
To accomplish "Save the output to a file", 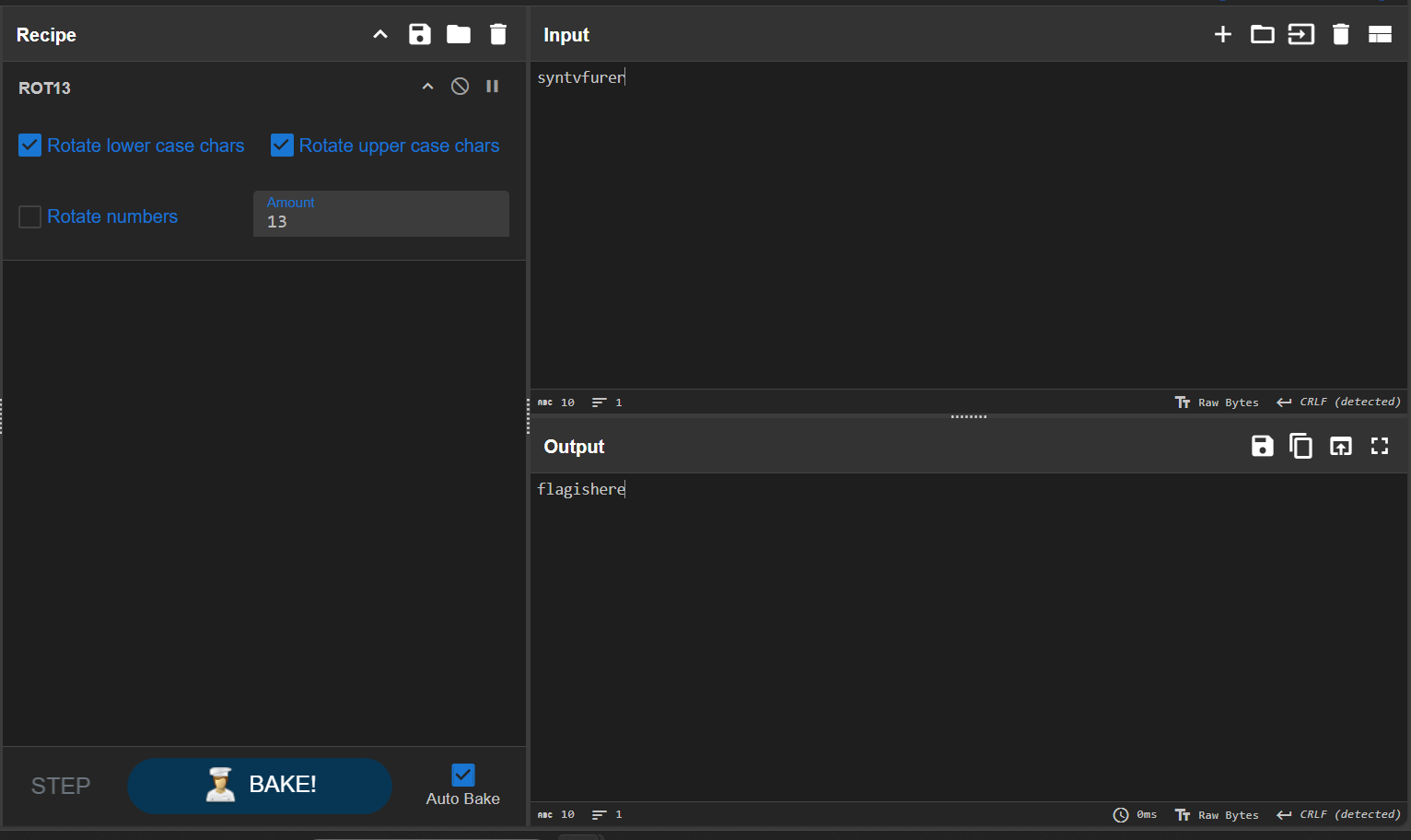I will tap(1262, 447).
